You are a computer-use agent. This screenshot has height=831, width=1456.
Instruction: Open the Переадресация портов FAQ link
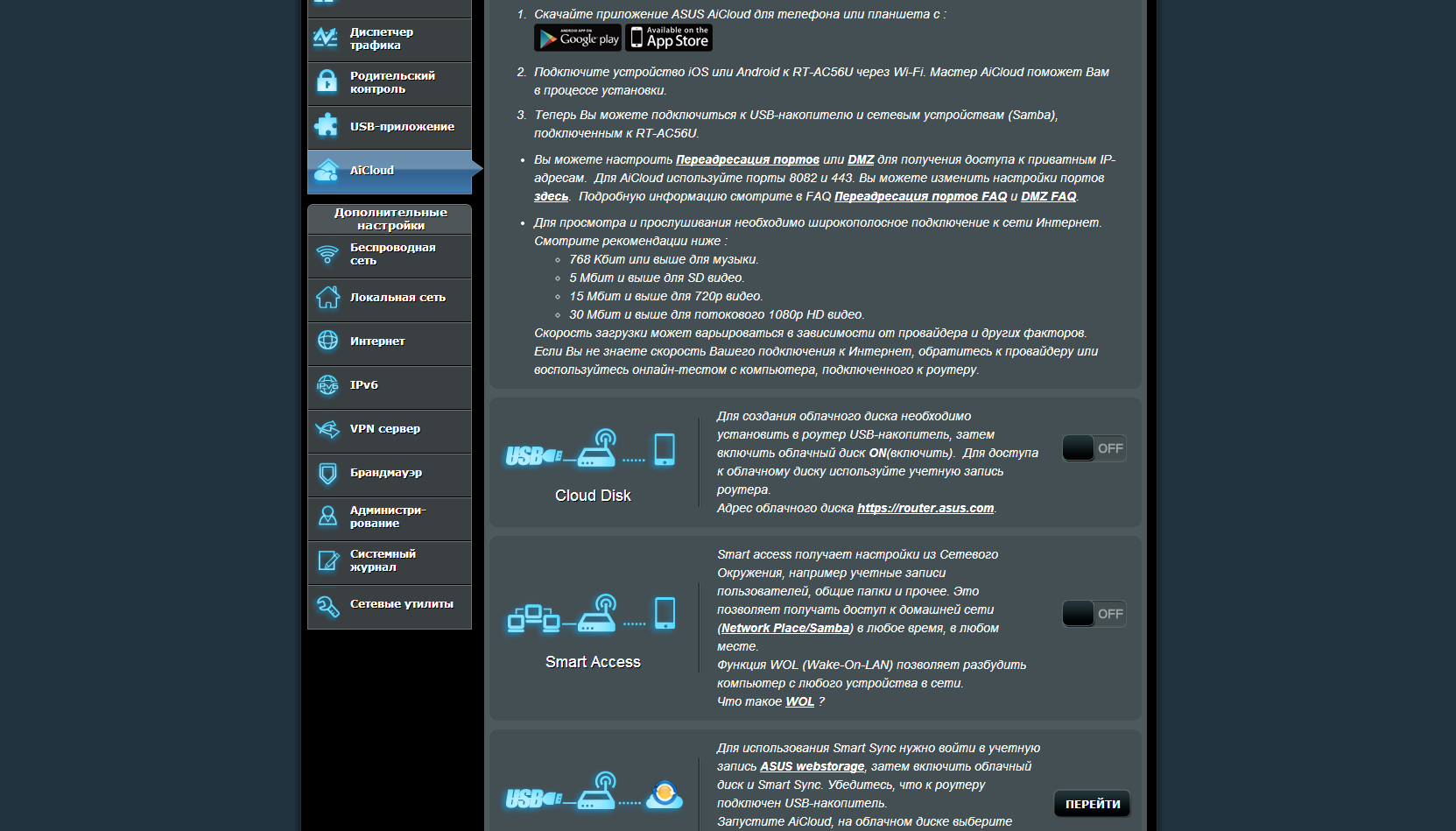[x=920, y=196]
